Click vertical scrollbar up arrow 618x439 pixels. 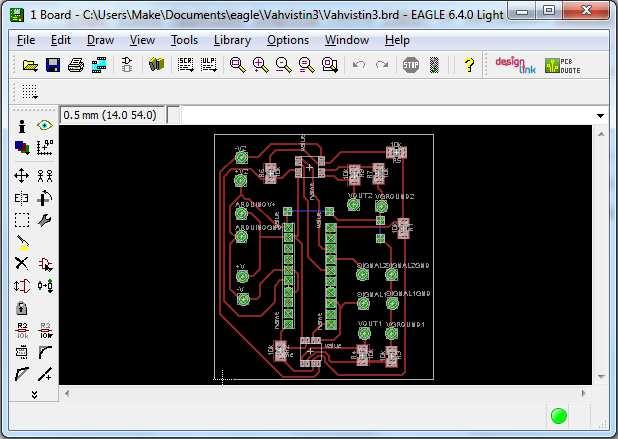tap(601, 134)
